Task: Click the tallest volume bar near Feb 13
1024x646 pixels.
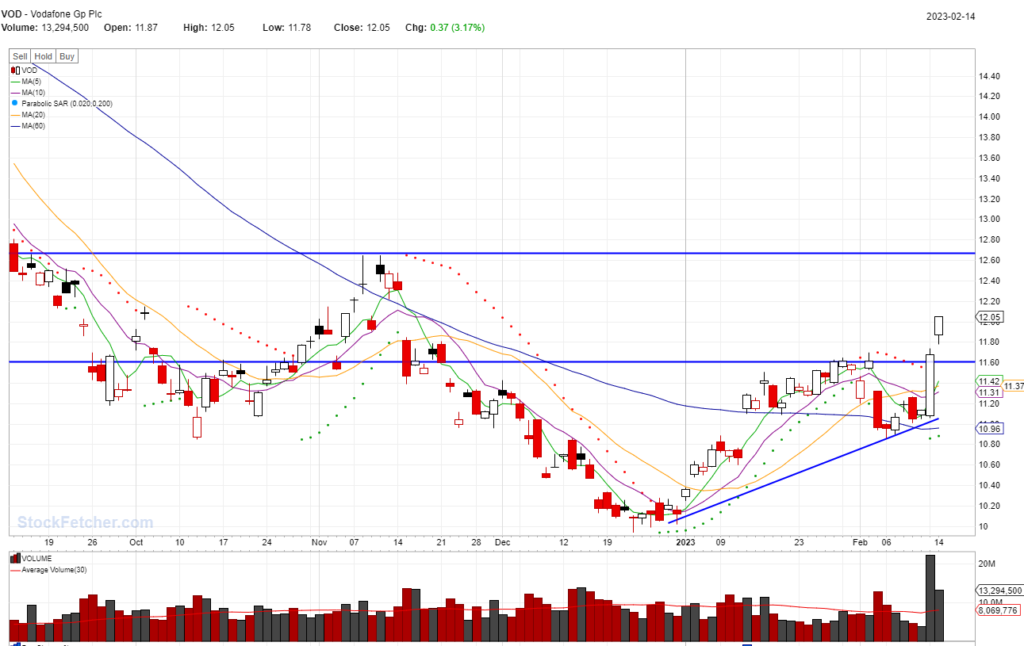Action: tap(930, 598)
